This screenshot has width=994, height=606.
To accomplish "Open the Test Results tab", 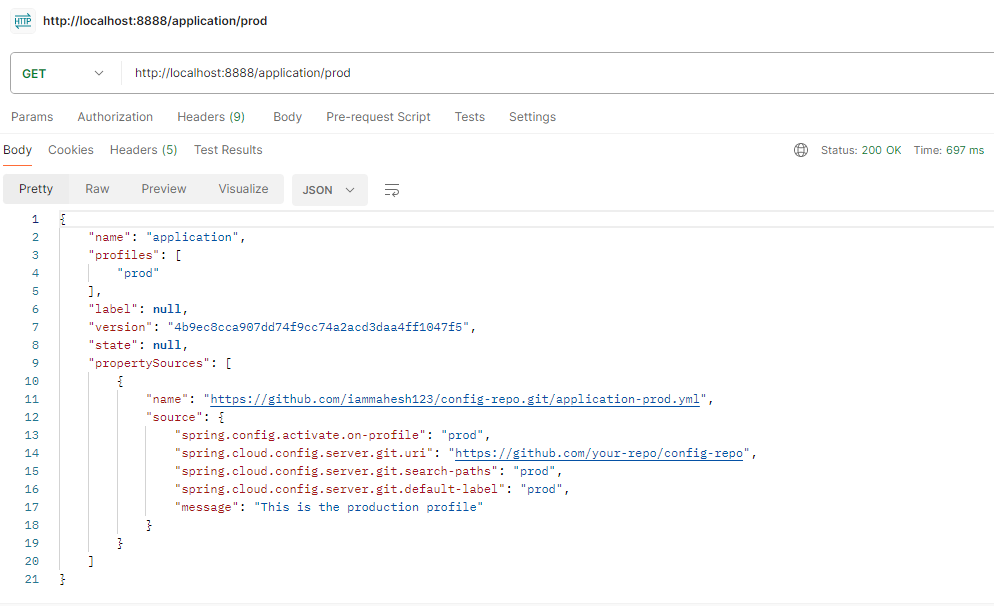I will [228, 150].
